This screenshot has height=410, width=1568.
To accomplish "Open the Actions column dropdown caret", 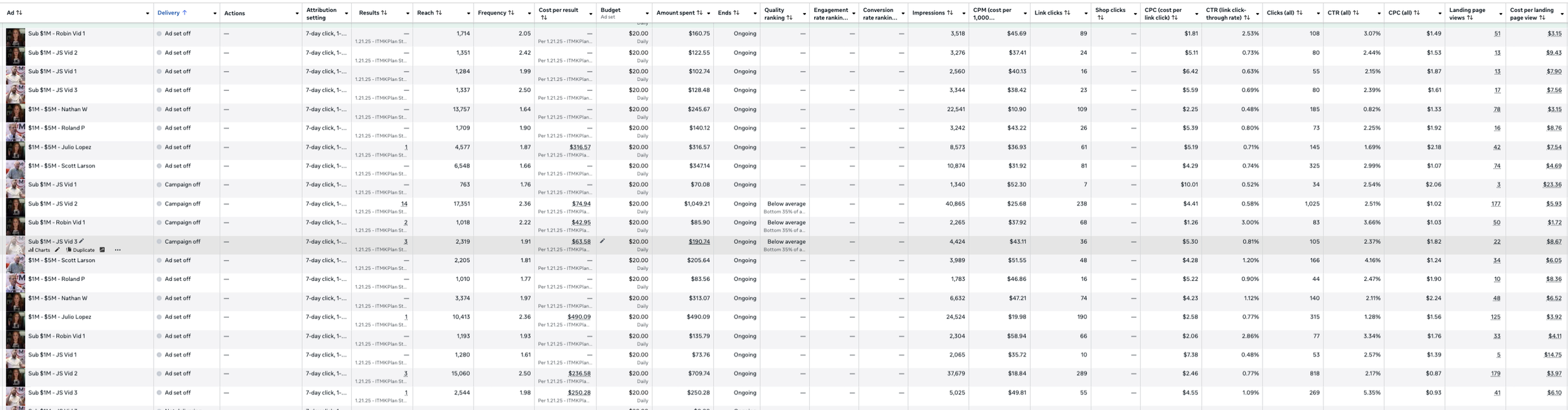I will pos(297,14).
